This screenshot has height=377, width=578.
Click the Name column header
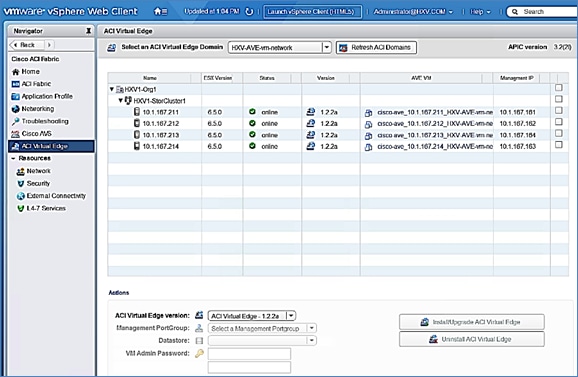point(150,78)
